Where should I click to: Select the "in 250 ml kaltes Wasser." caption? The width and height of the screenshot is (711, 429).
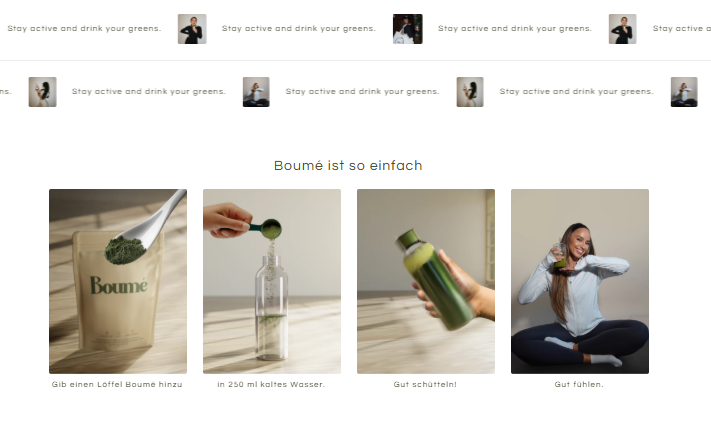[x=271, y=385]
